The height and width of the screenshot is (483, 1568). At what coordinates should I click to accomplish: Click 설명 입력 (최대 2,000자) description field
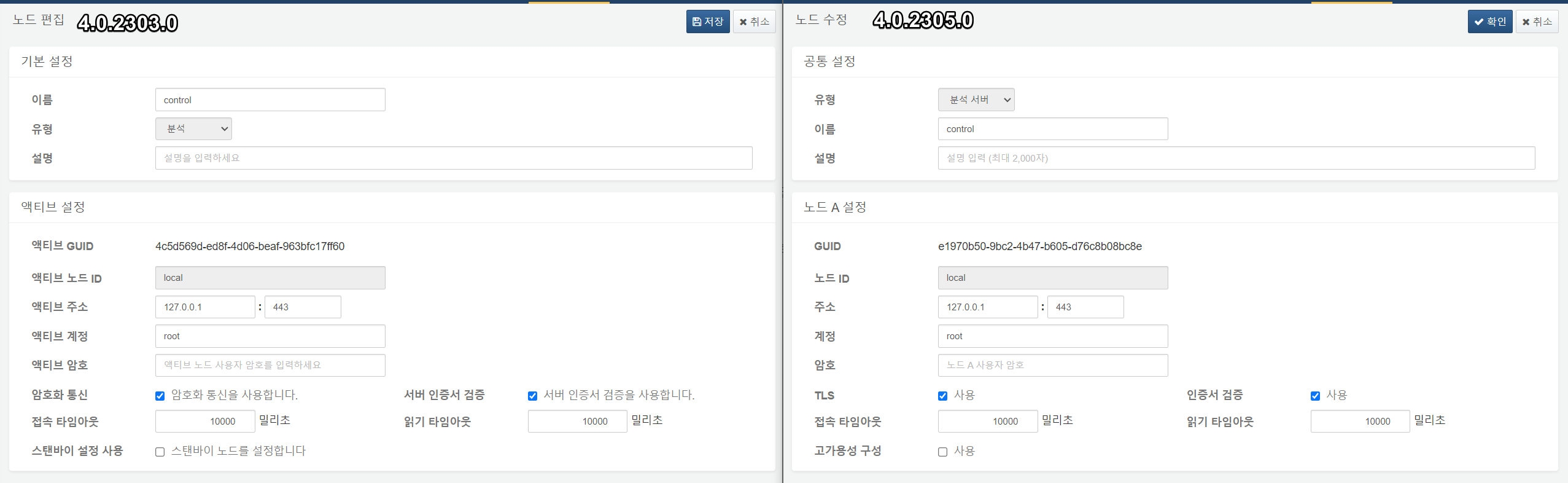(1236, 158)
